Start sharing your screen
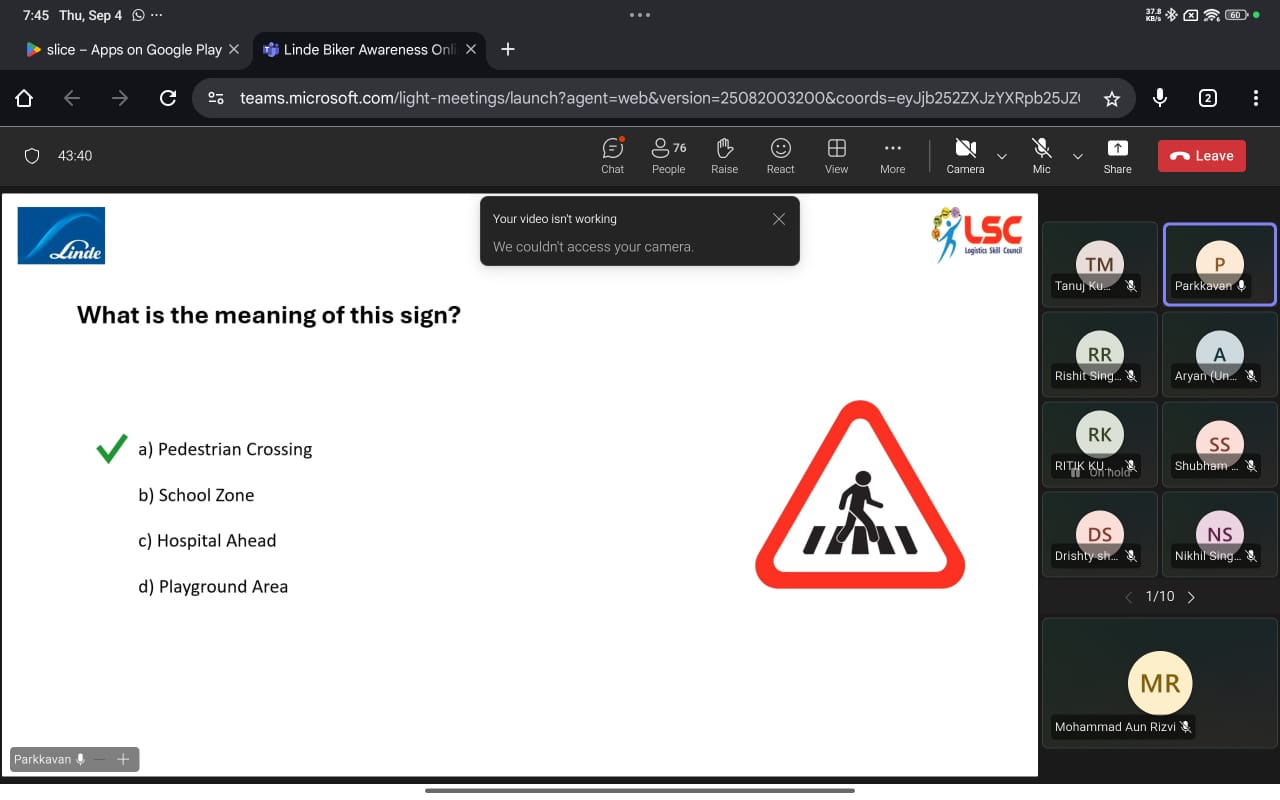Image resolution: width=1280 pixels, height=800 pixels. 1117,155
